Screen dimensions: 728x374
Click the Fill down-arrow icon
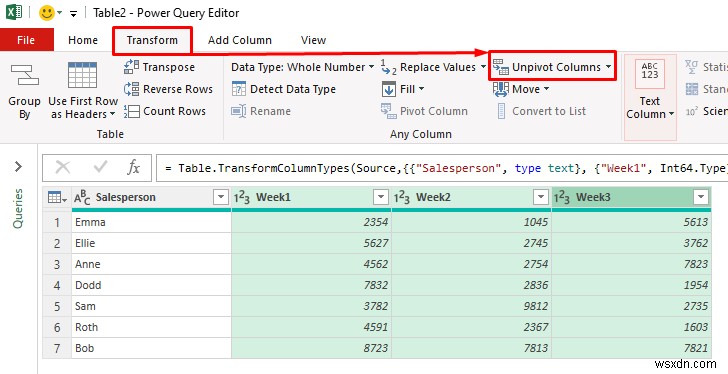click(x=389, y=89)
